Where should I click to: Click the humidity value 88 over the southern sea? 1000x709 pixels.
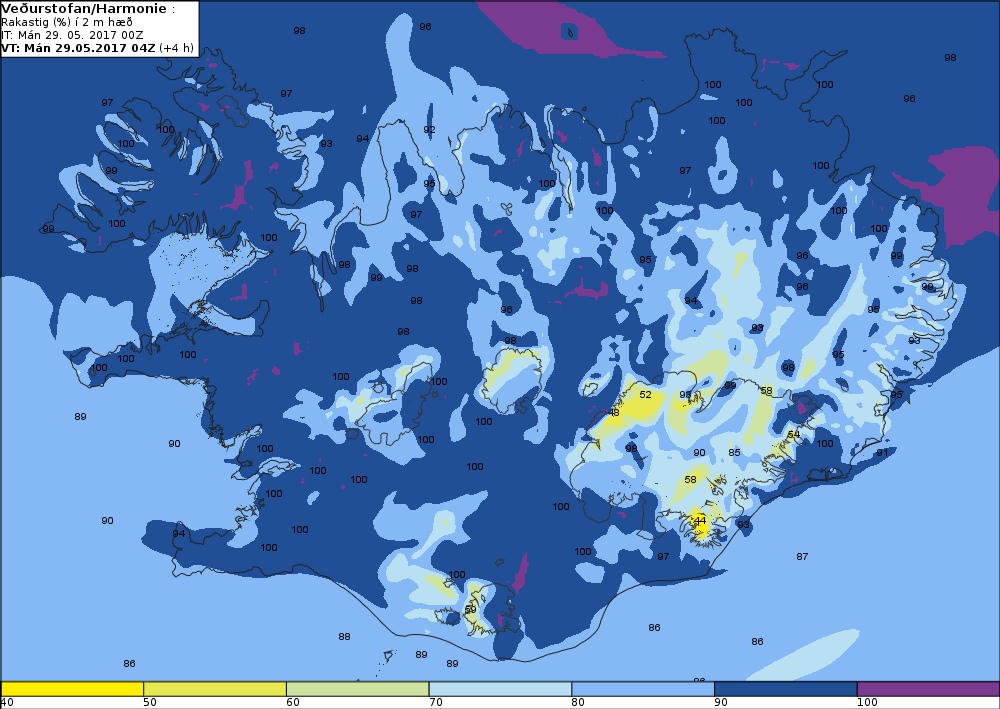[x=344, y=636]
